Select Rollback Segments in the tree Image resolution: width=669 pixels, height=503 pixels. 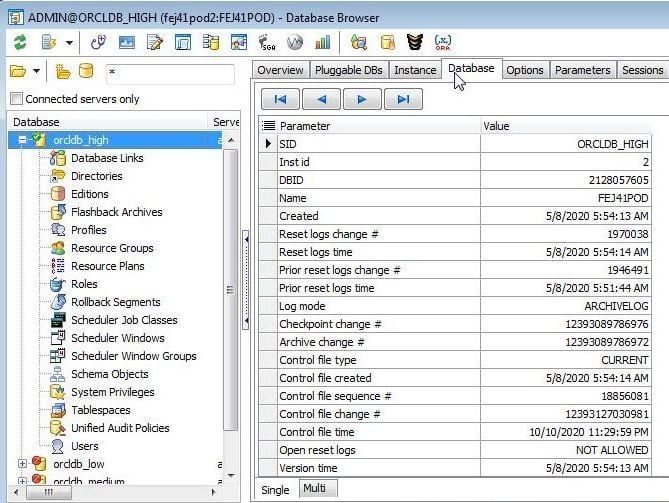click(116, 302)
